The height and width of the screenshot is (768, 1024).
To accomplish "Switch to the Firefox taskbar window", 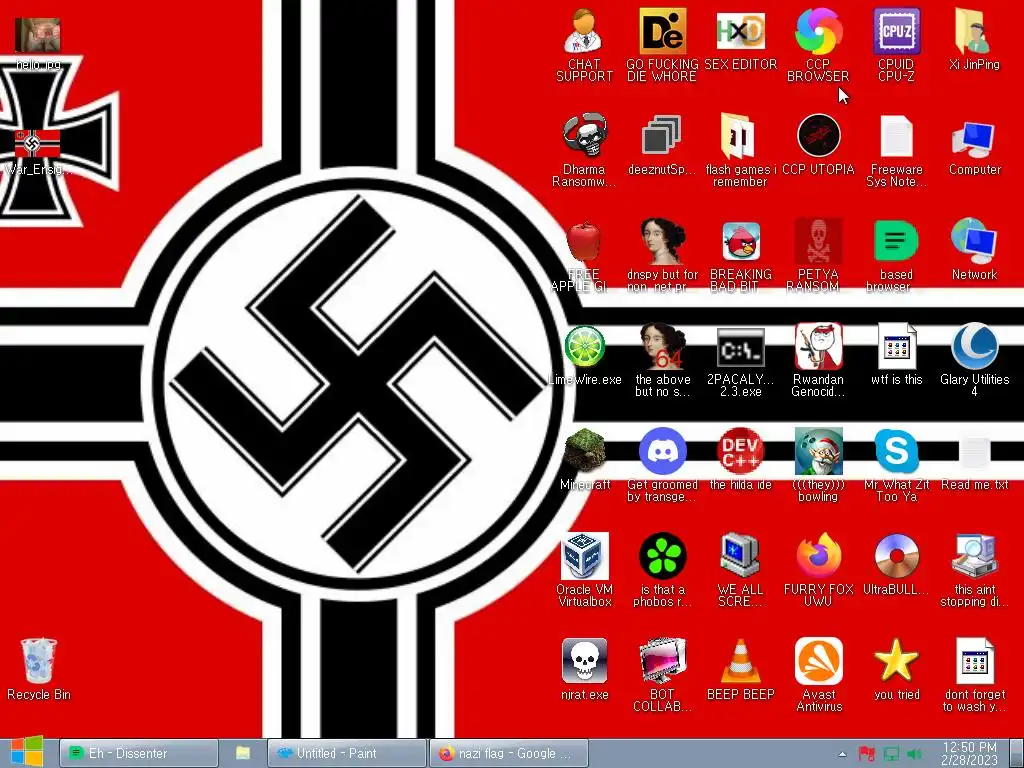I will click(x=509, y=753).
